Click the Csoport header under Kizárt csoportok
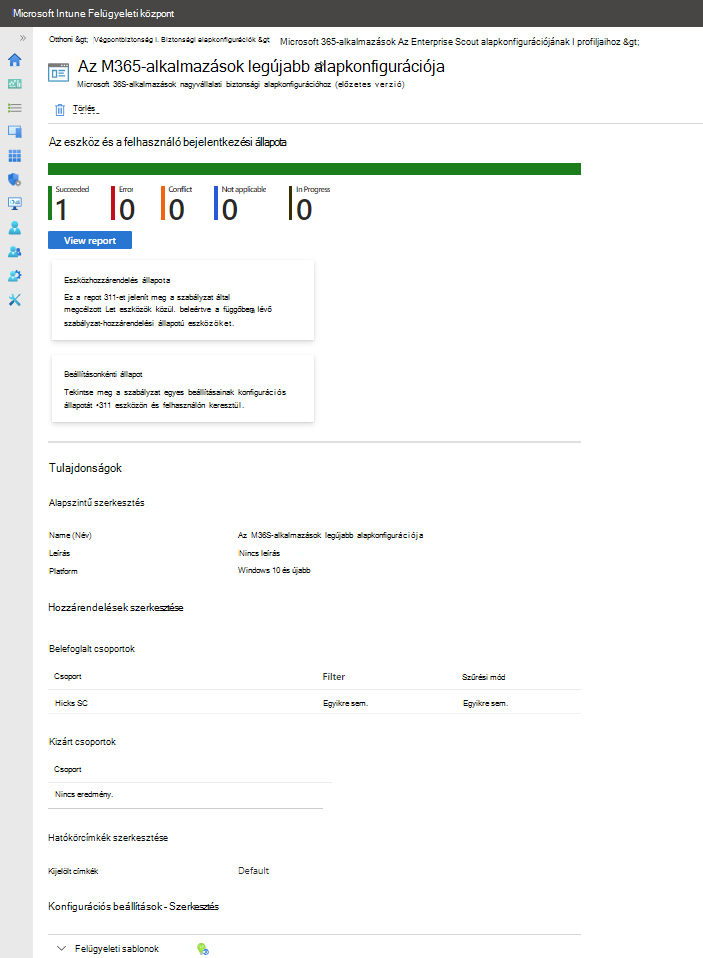This screenshot has width=703, height=958. [68, 769]
